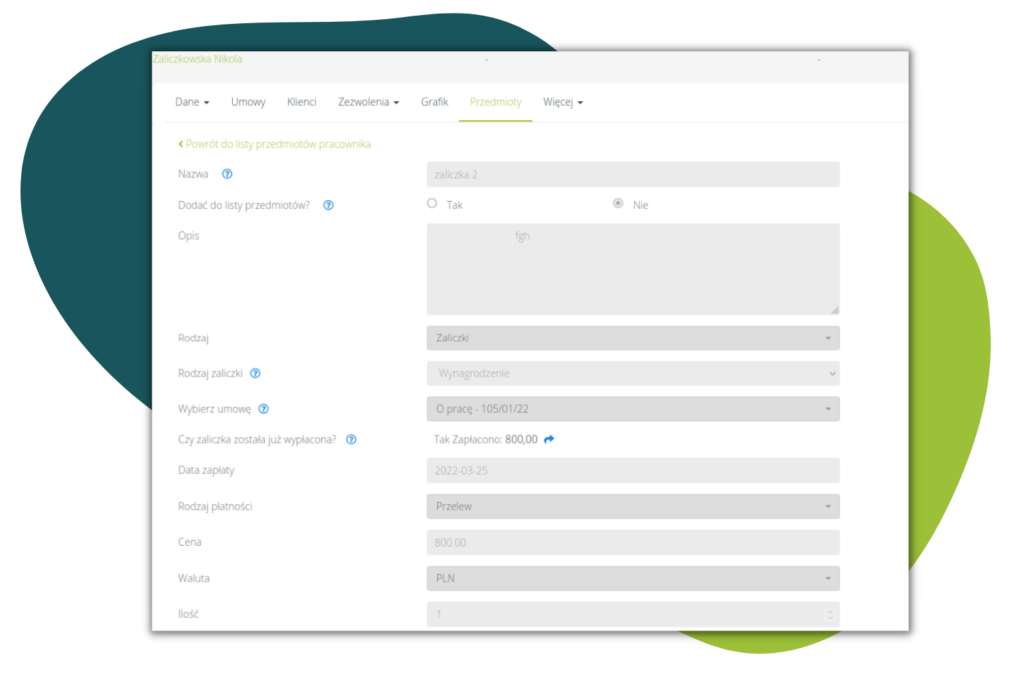Viewport: 1024px width, 683px height.
Task: Select the Nie radio button
Action: click(618, 203)
